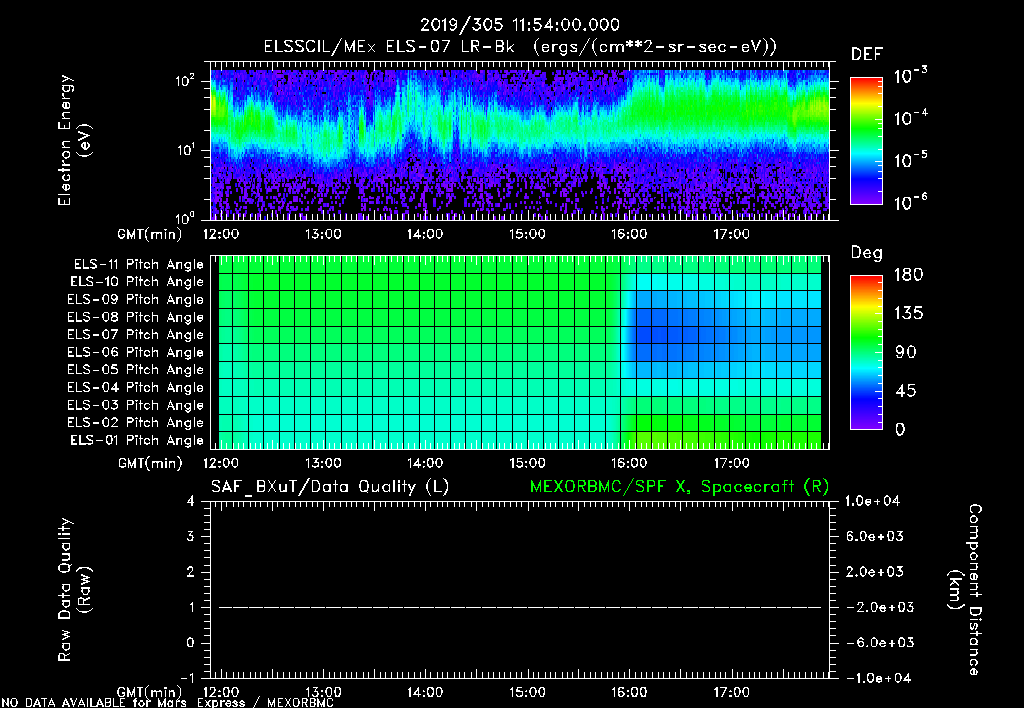Click the 17:00 tick on the data quality axis
The height and width of the screenshot is (708, 1024).
point(731,692)
